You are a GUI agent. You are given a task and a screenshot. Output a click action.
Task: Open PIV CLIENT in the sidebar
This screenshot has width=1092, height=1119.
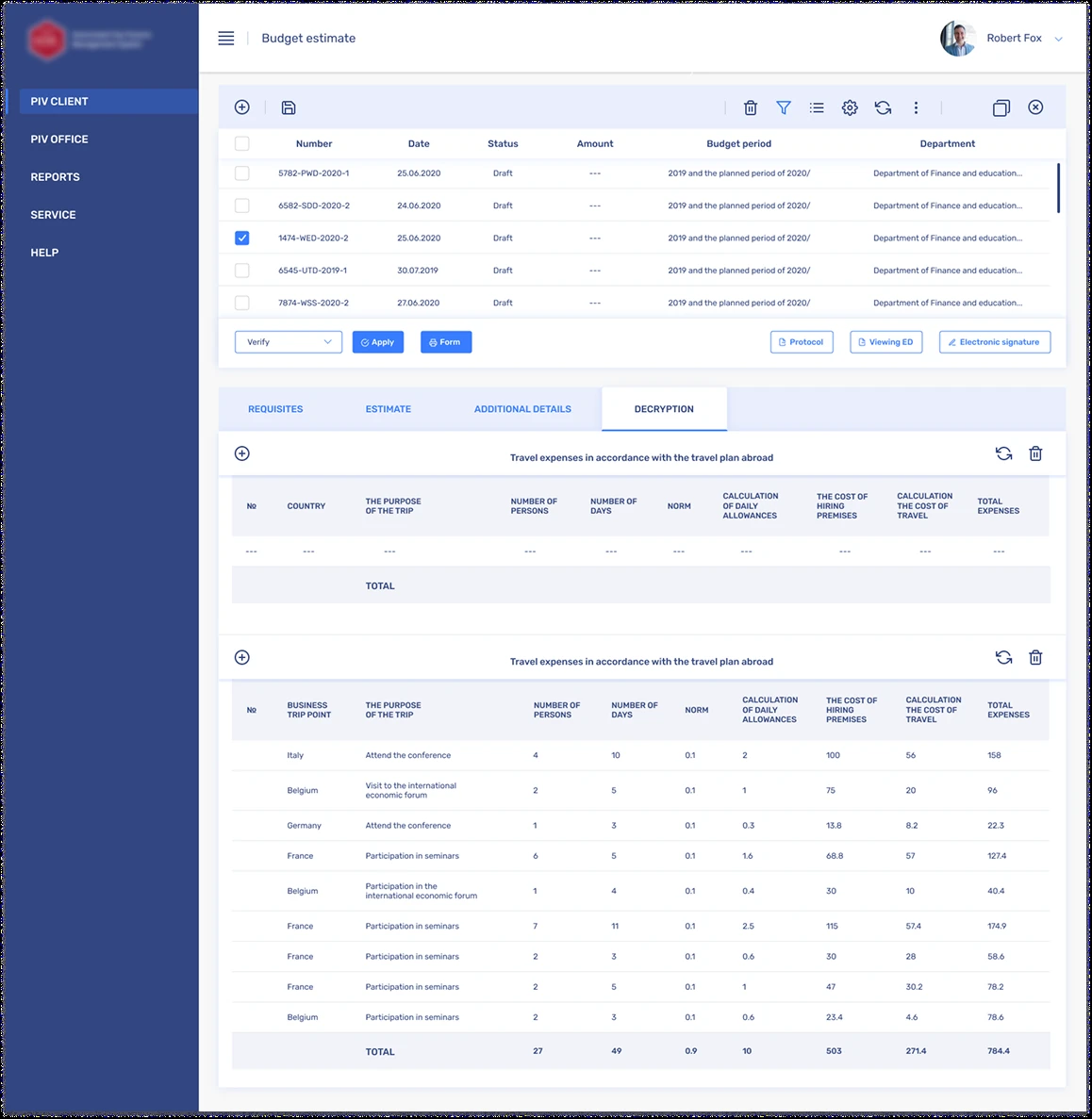point(108,101)
